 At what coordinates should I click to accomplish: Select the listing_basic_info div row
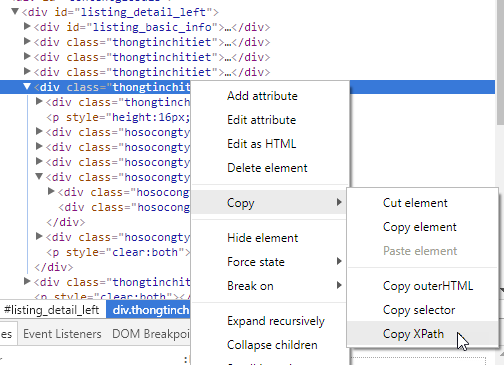(x=152, y=27)
